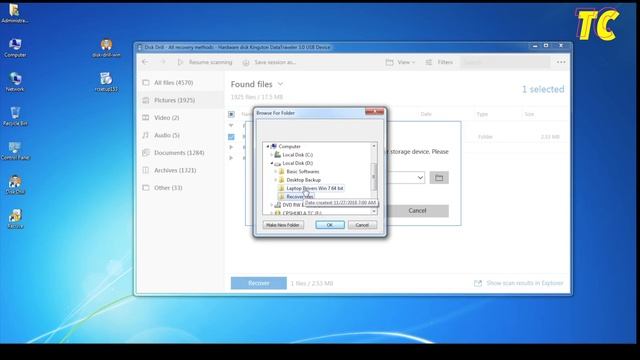Select Local Disk (C:) drive icon in tree
Screen dimensions: 640x360
(x=278, y=155)
